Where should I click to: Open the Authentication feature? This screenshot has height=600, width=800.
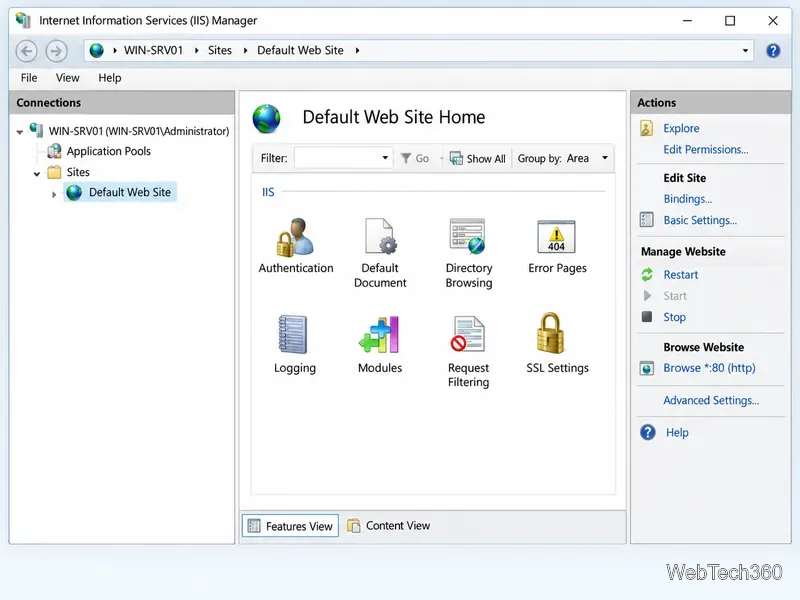(295, 245)
